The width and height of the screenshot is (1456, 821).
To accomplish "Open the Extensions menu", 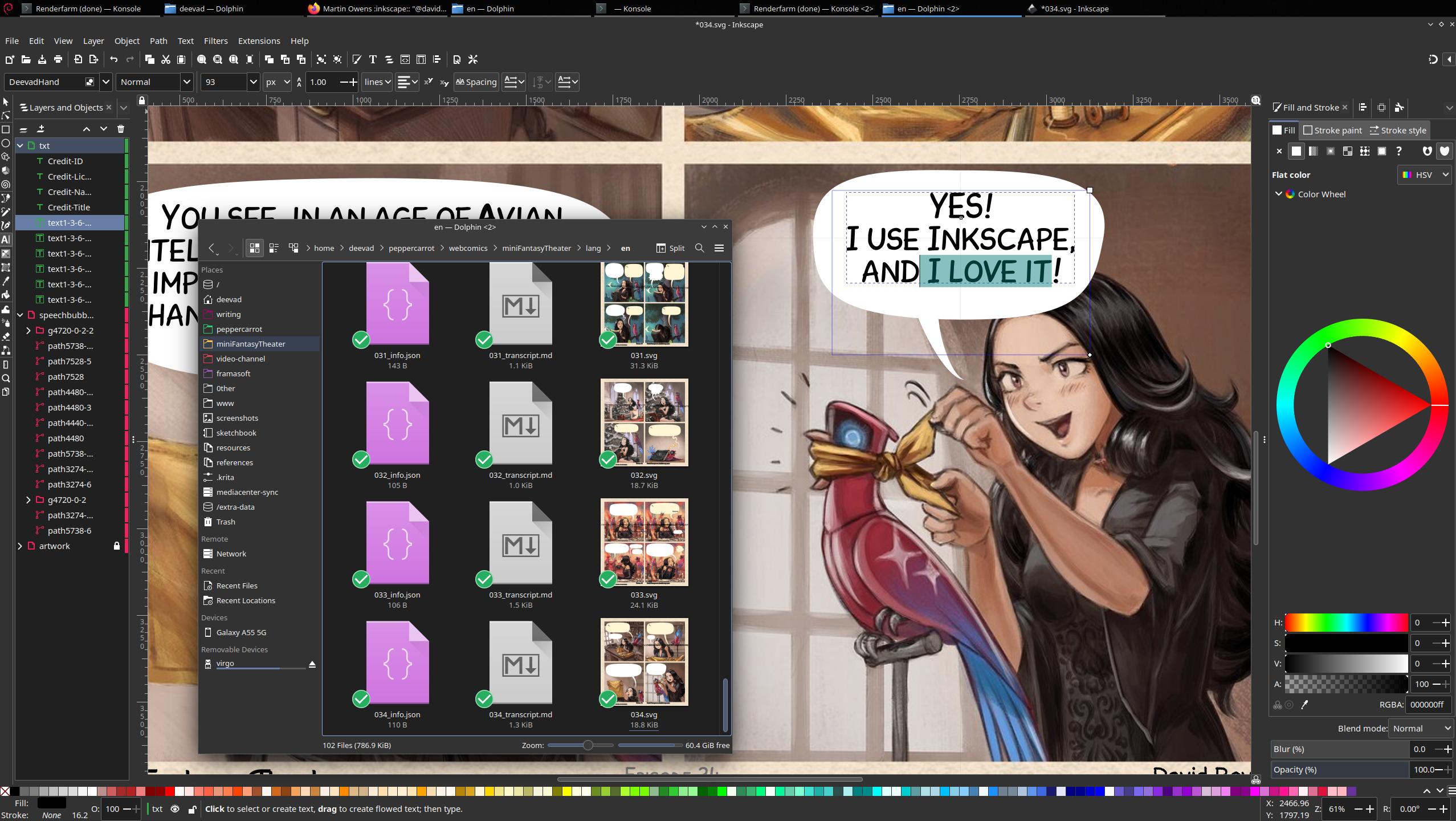I will [259, 41].
